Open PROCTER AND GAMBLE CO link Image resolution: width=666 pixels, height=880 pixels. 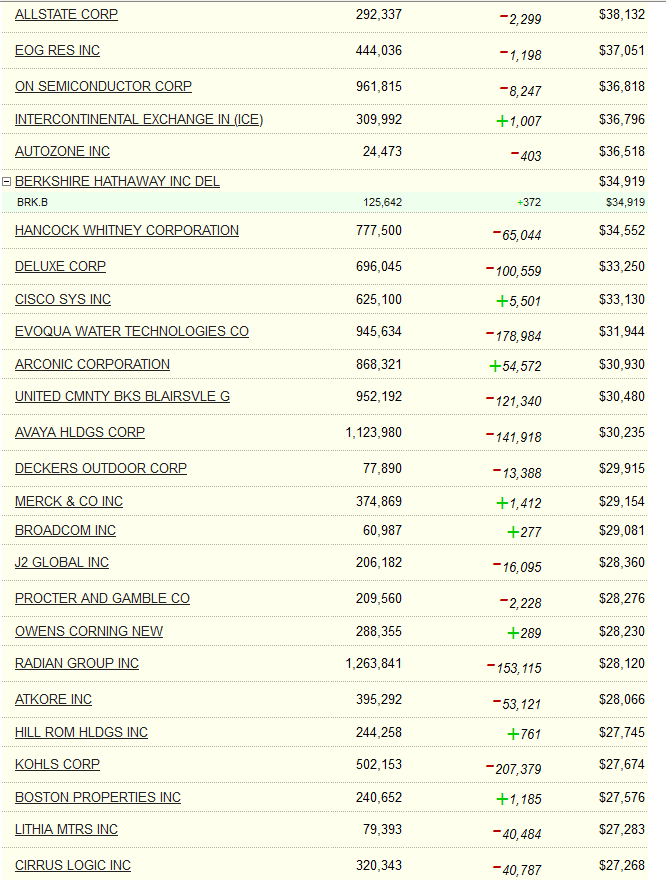coord(102,599)
